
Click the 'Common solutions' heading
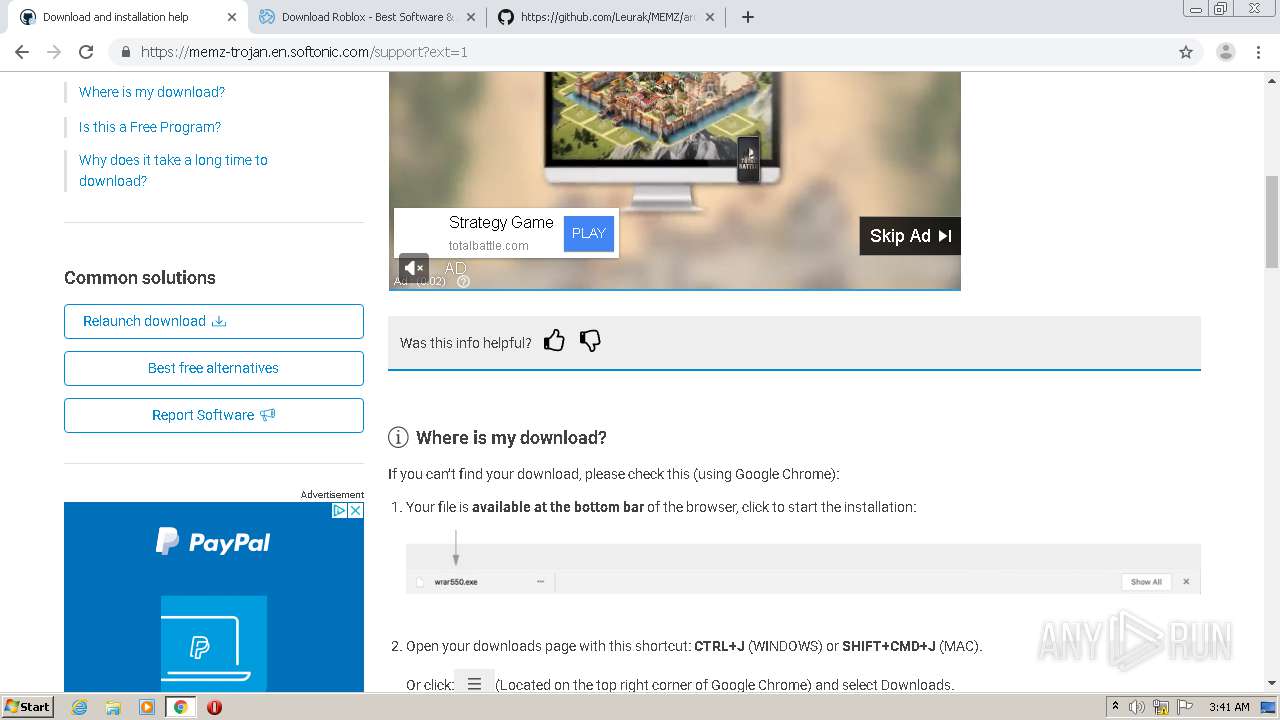[x=140, y=278]
